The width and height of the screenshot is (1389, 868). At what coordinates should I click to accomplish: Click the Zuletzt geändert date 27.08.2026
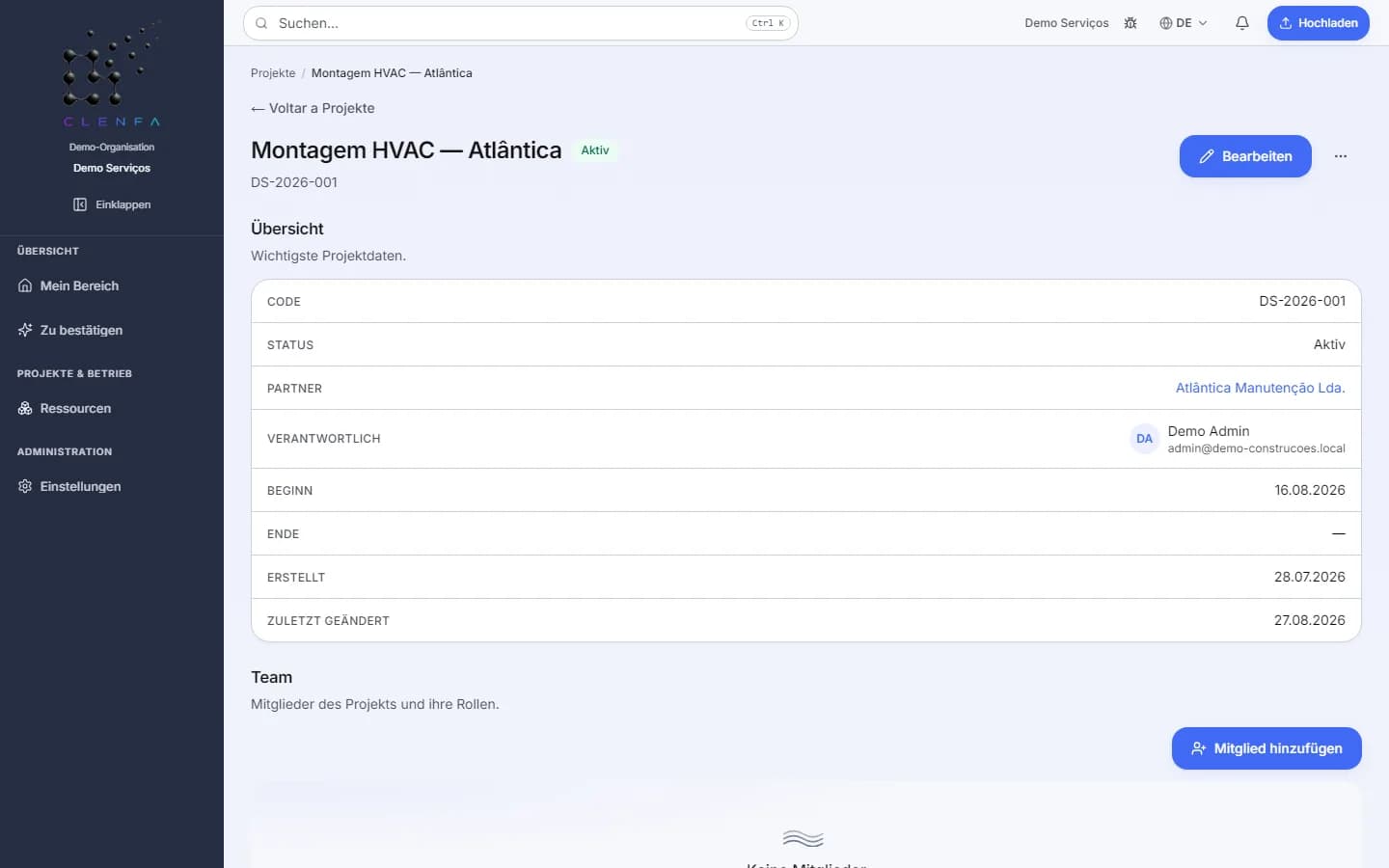tap(1310, 620)
